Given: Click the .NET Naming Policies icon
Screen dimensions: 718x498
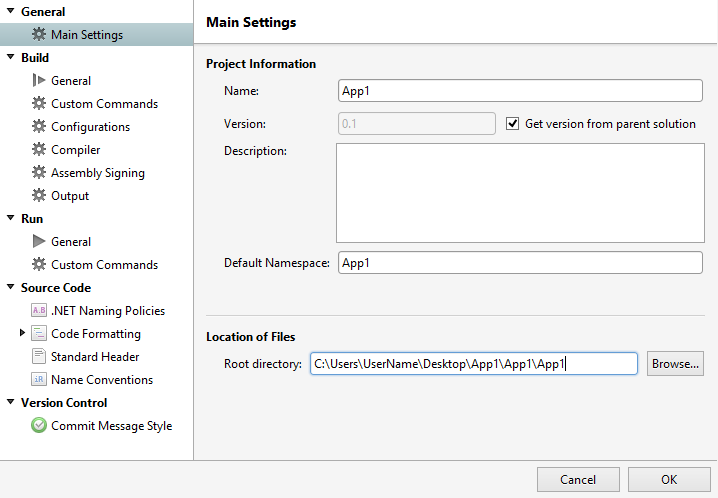Looking at the screenshot, I should 39,311.
